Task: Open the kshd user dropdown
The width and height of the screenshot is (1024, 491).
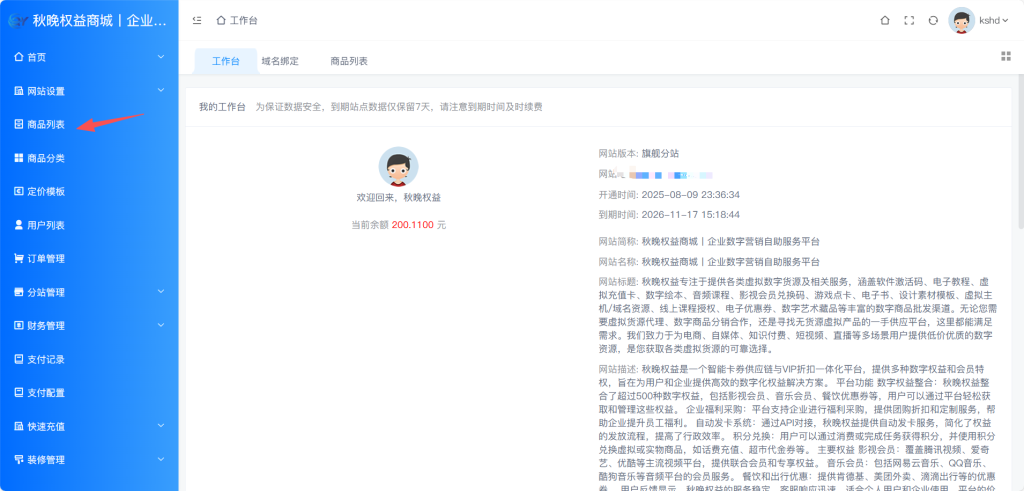Action: tap(990, 20)
